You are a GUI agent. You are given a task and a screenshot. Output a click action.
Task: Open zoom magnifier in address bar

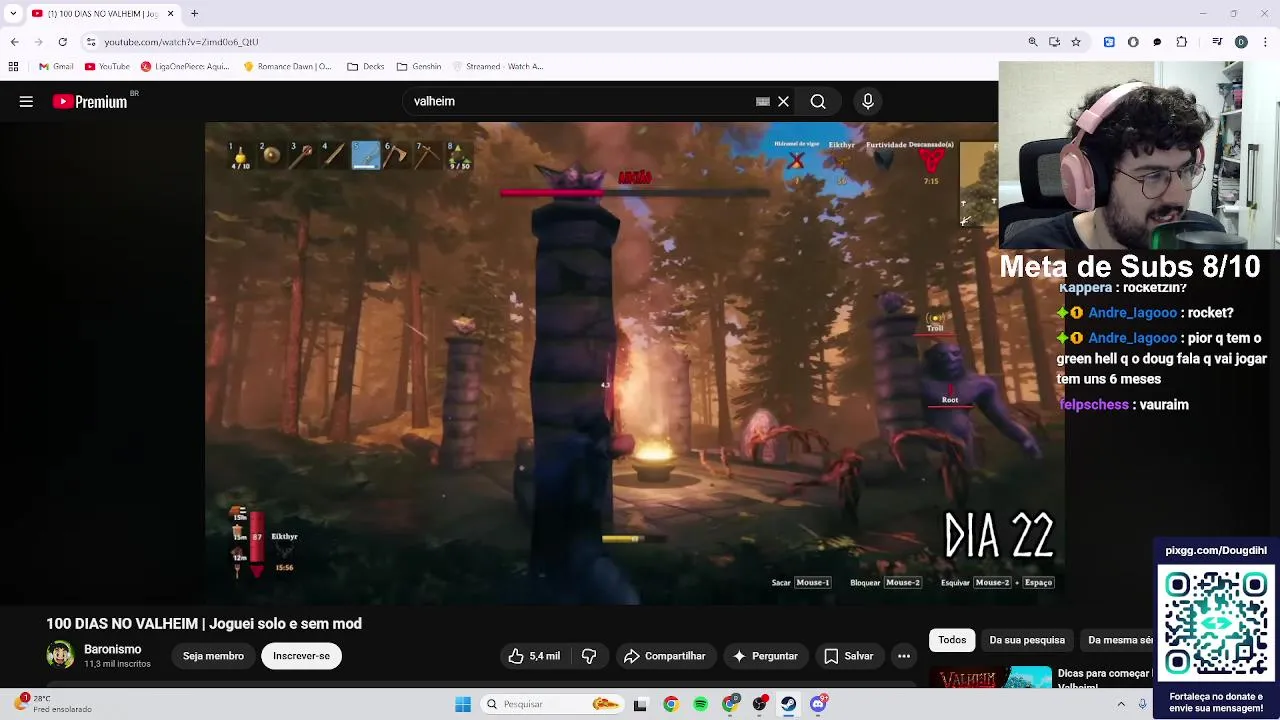coord(1032,42)
